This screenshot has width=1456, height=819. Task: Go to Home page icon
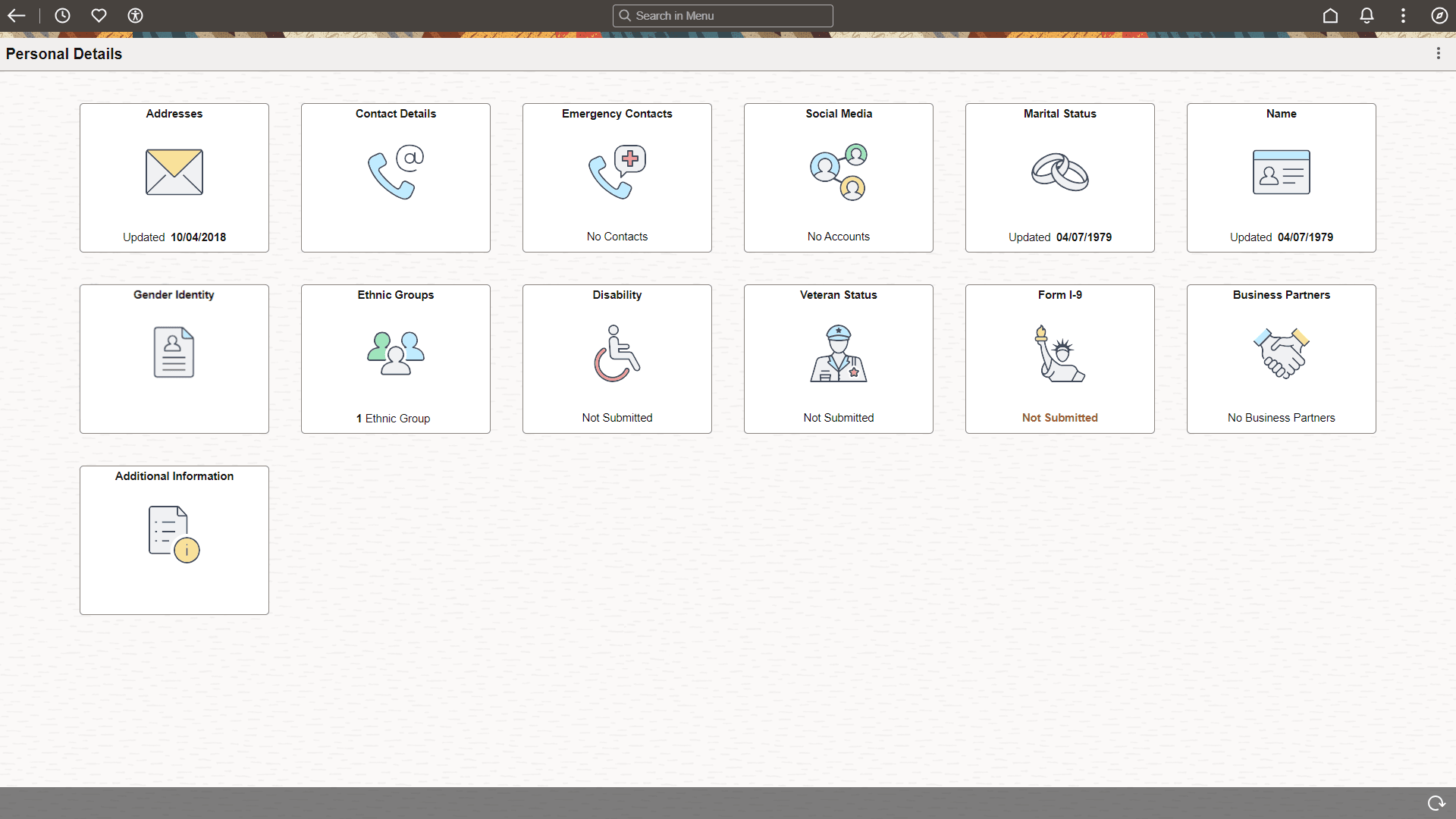(x=1330, y=16)
